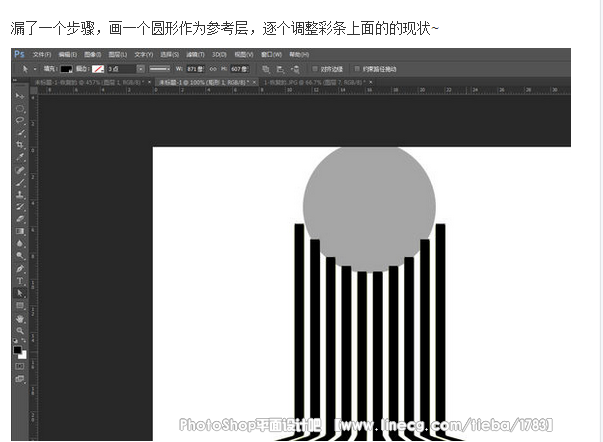Open the stroke line style dropdown

[161, 68]
